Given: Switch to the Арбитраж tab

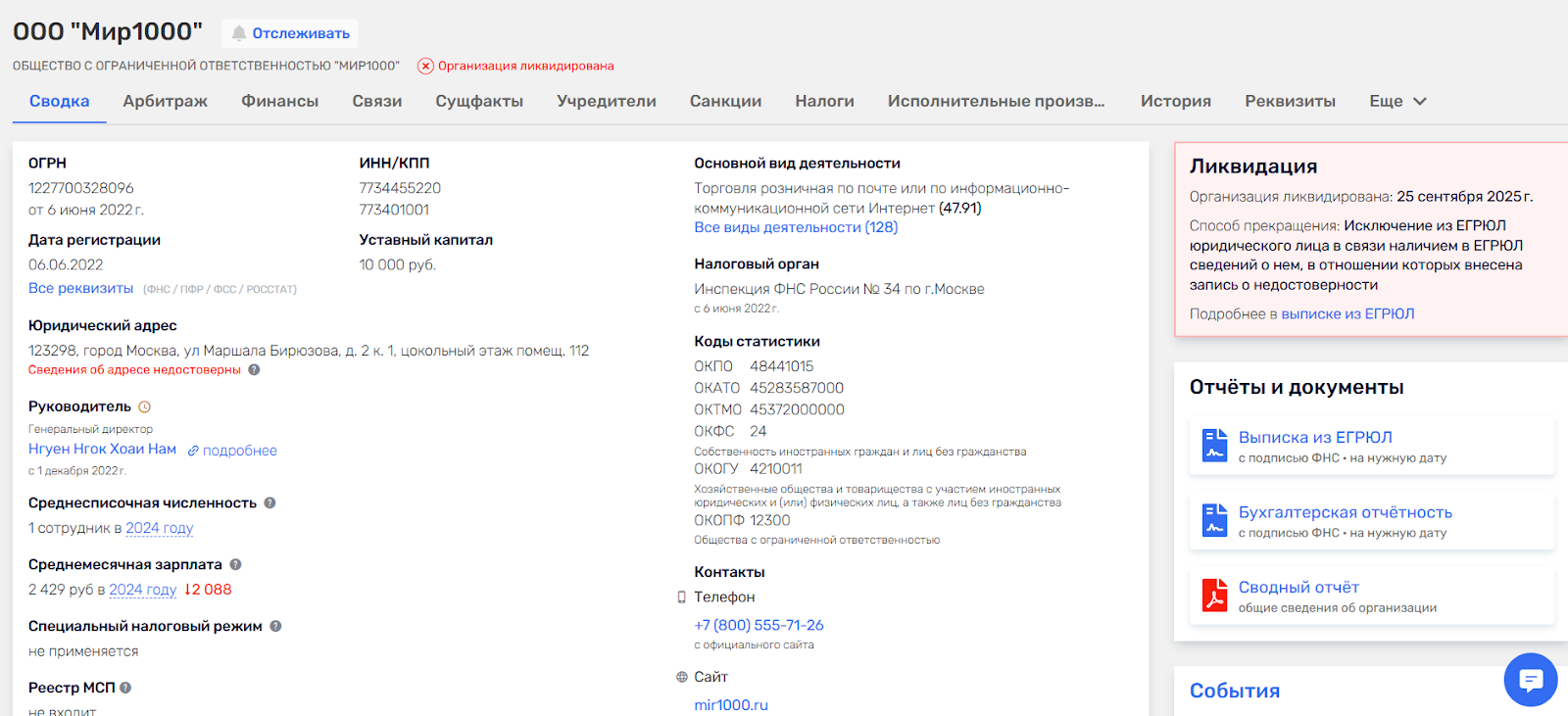Looking at the screenshot, I should 166,101.
